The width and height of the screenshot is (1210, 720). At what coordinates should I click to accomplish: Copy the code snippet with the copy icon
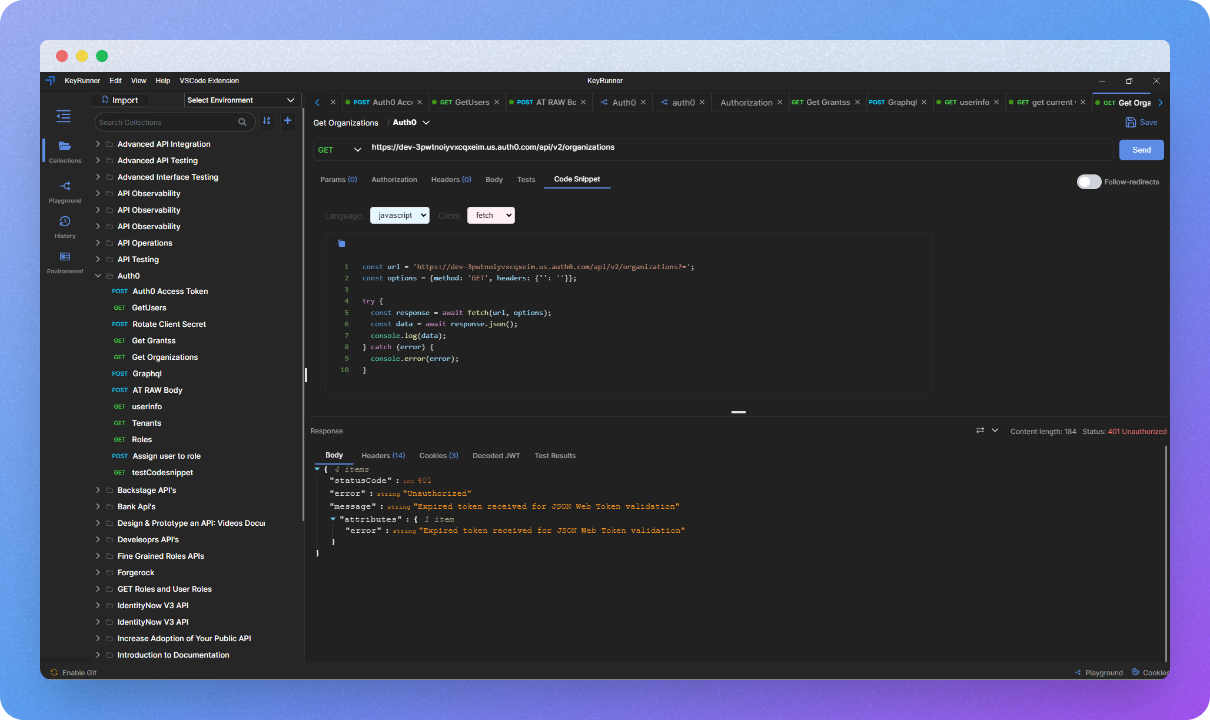[341, 243]
